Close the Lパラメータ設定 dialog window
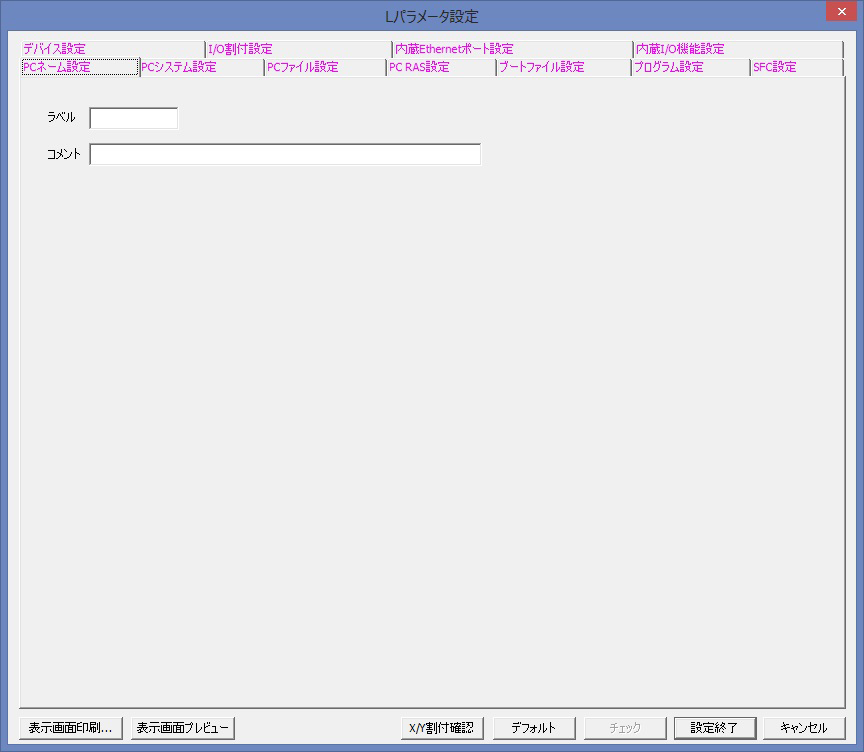This screenshot has width=864, height=752. click(x=838, y=13)
